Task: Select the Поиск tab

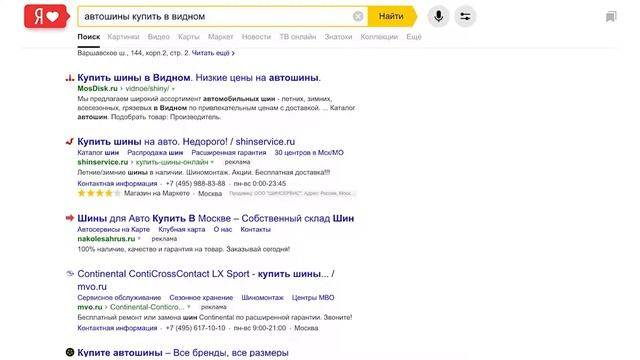Action: point(89,37)
